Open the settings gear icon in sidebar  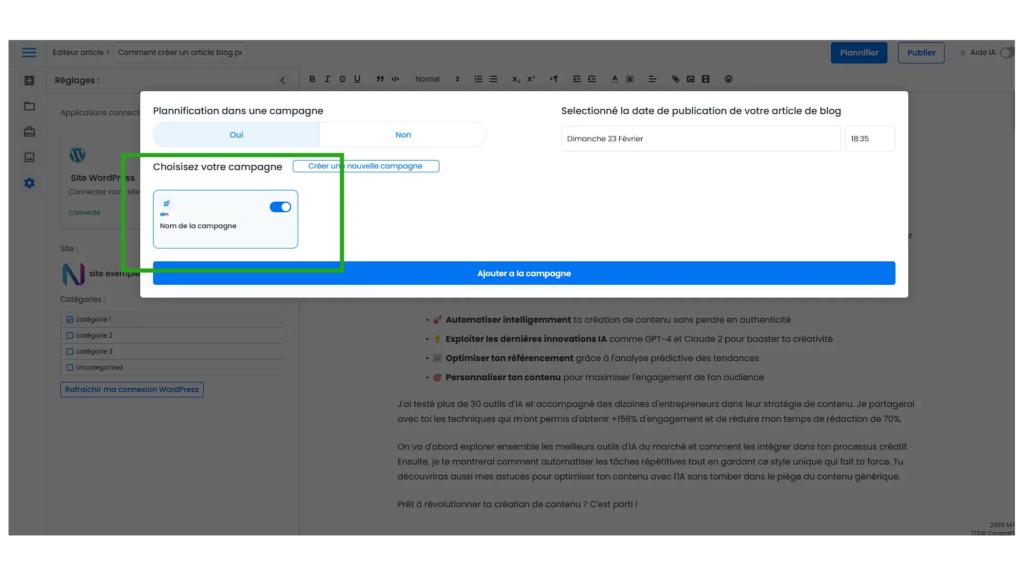pyautogui.click(x=29, y=183)
